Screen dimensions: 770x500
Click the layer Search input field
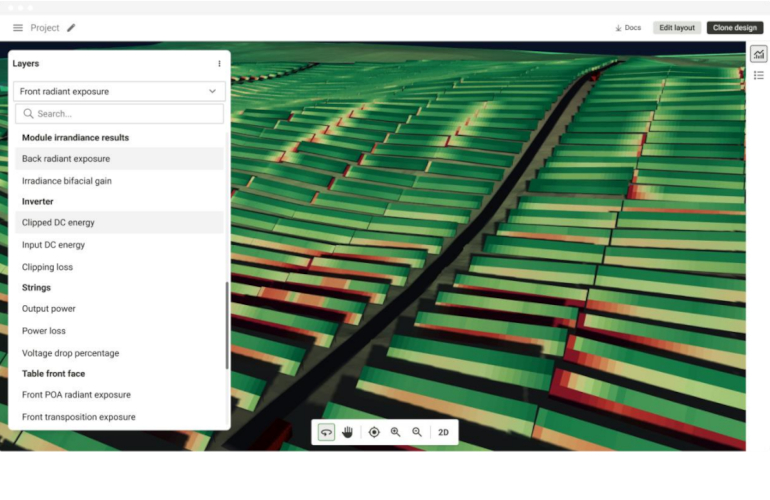(119, 114)
